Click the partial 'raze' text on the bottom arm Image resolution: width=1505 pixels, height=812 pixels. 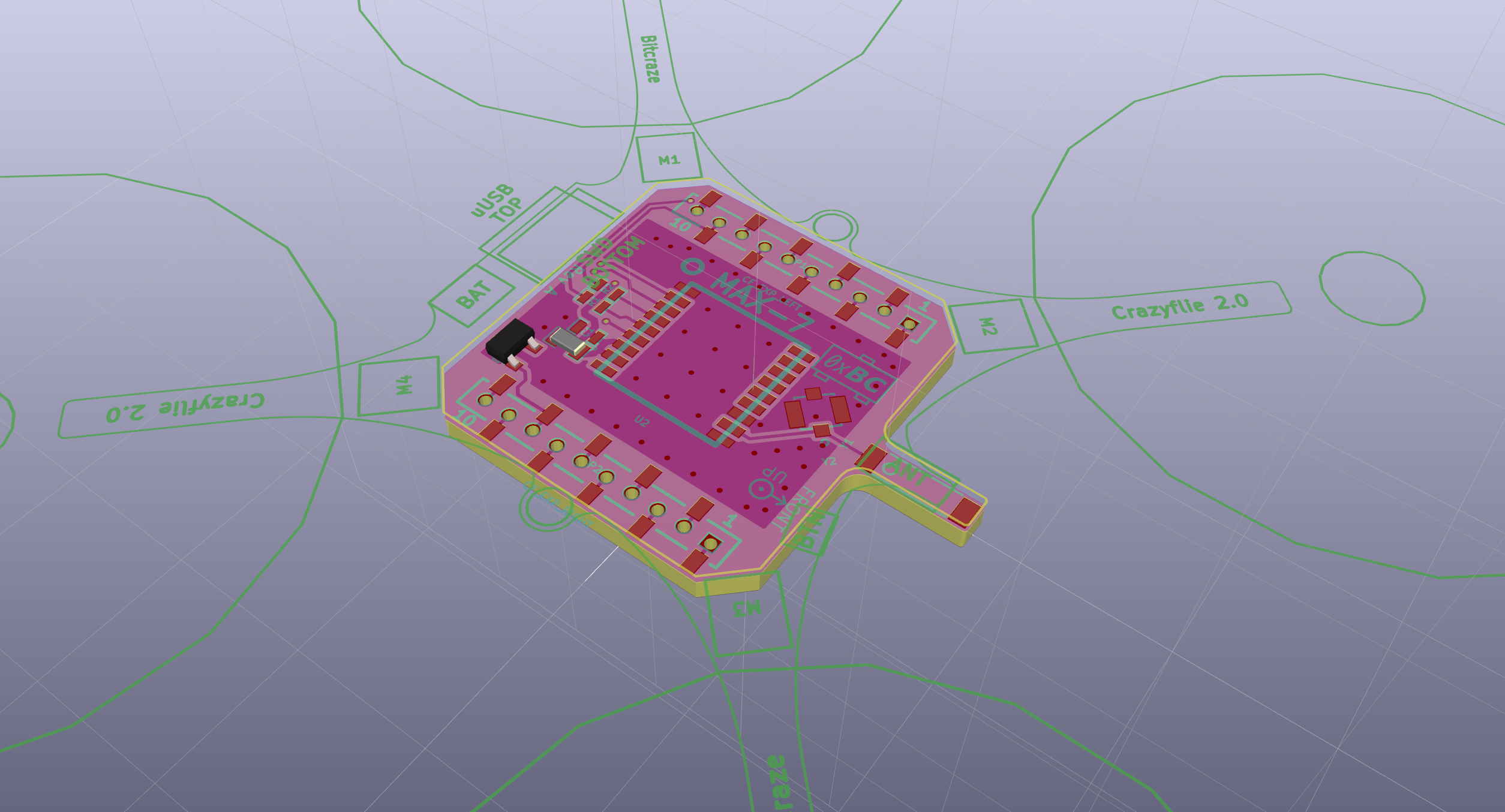point(780,783)
